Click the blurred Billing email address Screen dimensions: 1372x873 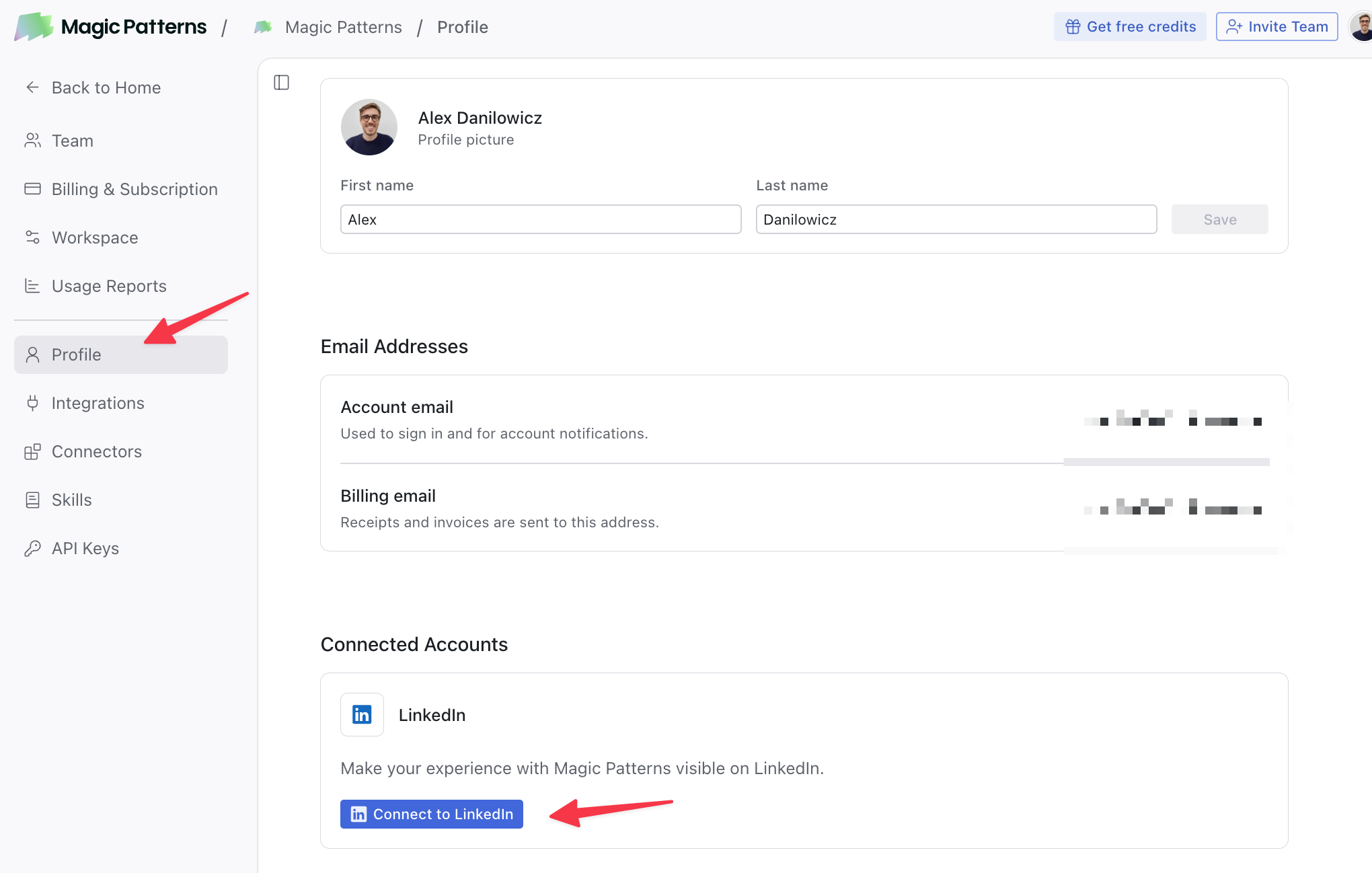coord(1173,506)
